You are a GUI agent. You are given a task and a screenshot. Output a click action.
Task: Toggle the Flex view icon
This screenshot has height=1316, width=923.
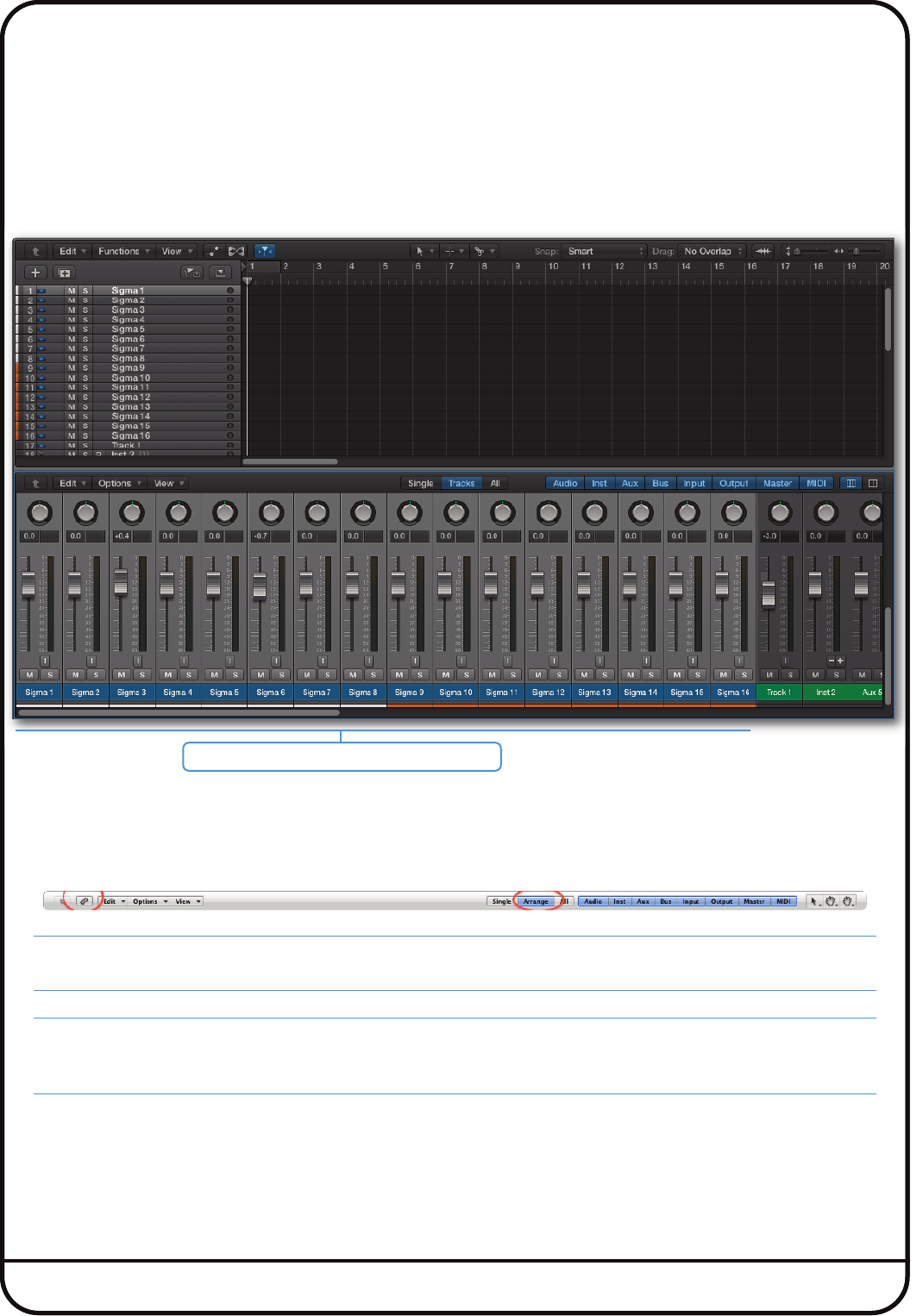click(x=235, y=251)
